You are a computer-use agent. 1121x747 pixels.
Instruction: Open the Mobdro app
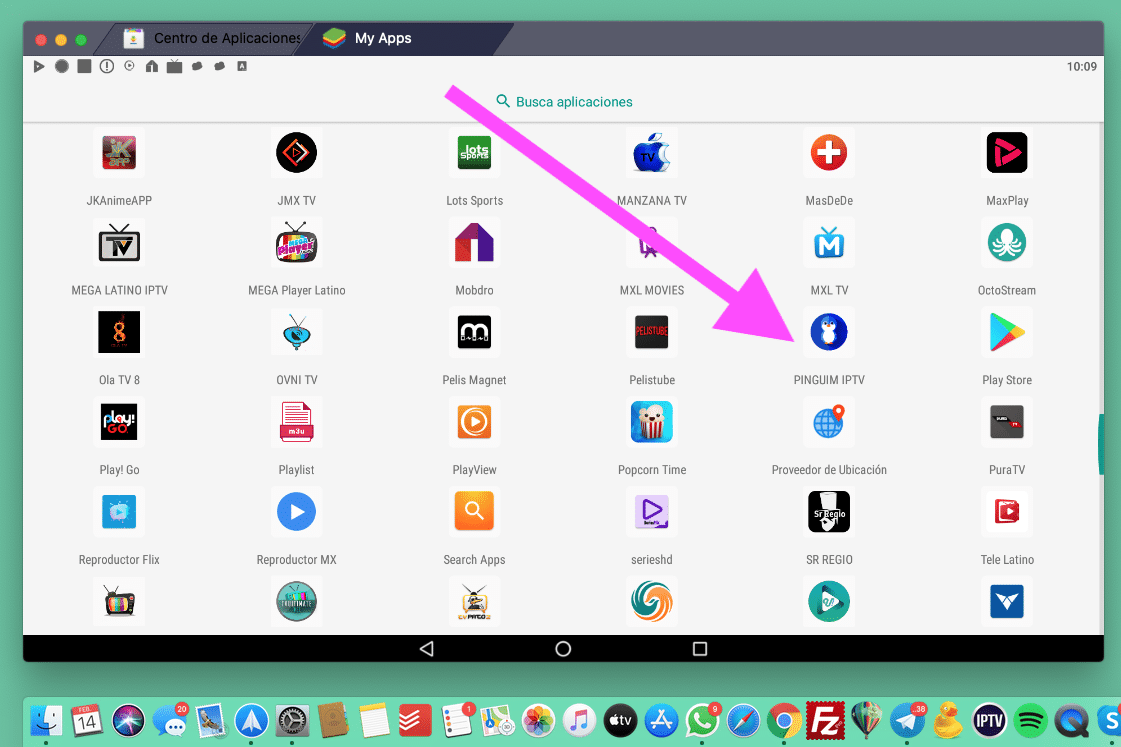click(474, 243)
